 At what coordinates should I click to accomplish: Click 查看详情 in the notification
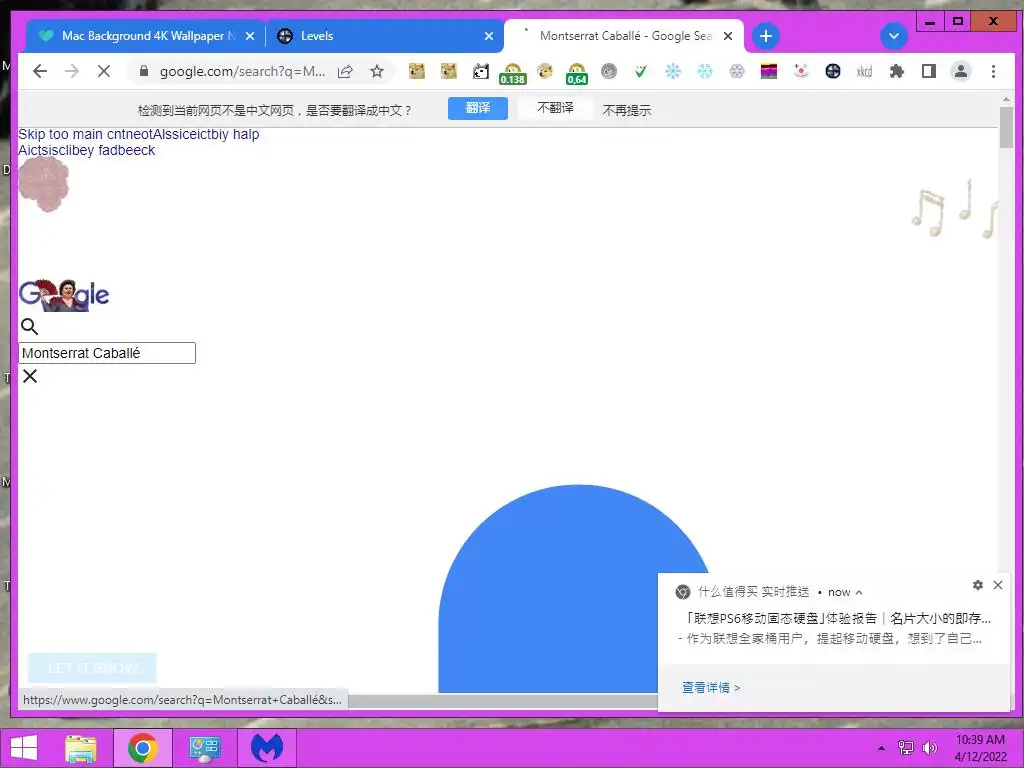(711, 688)
